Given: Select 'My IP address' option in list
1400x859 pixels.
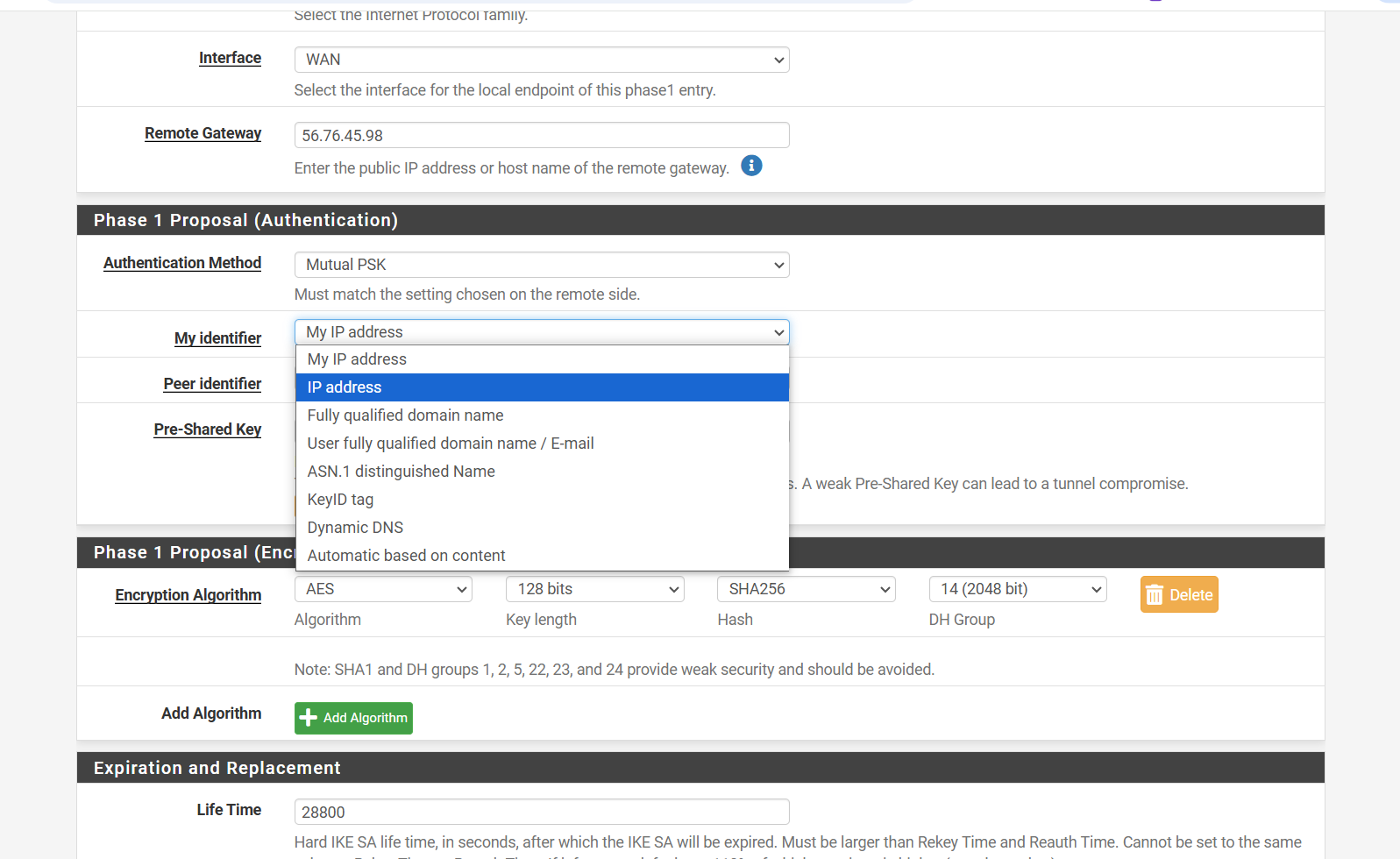Looking at the screenshot, I should (541, 359).
